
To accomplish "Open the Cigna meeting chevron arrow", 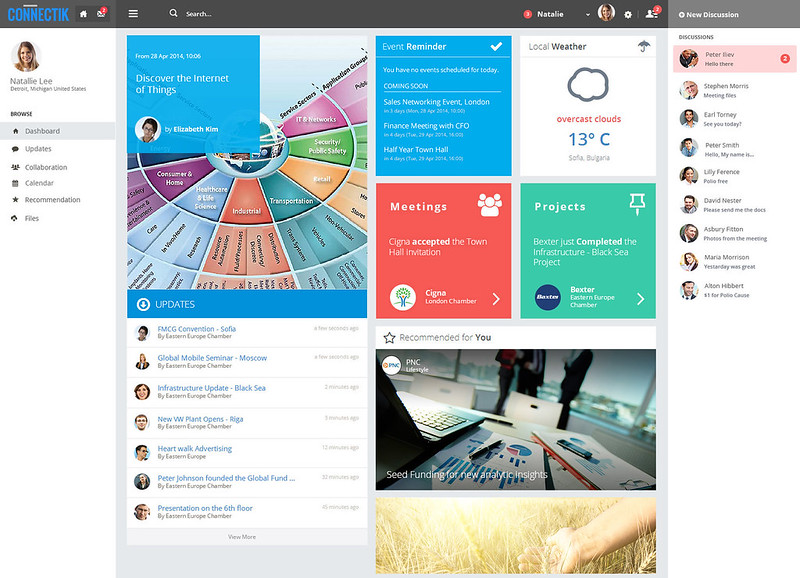I will coord(497,298).
